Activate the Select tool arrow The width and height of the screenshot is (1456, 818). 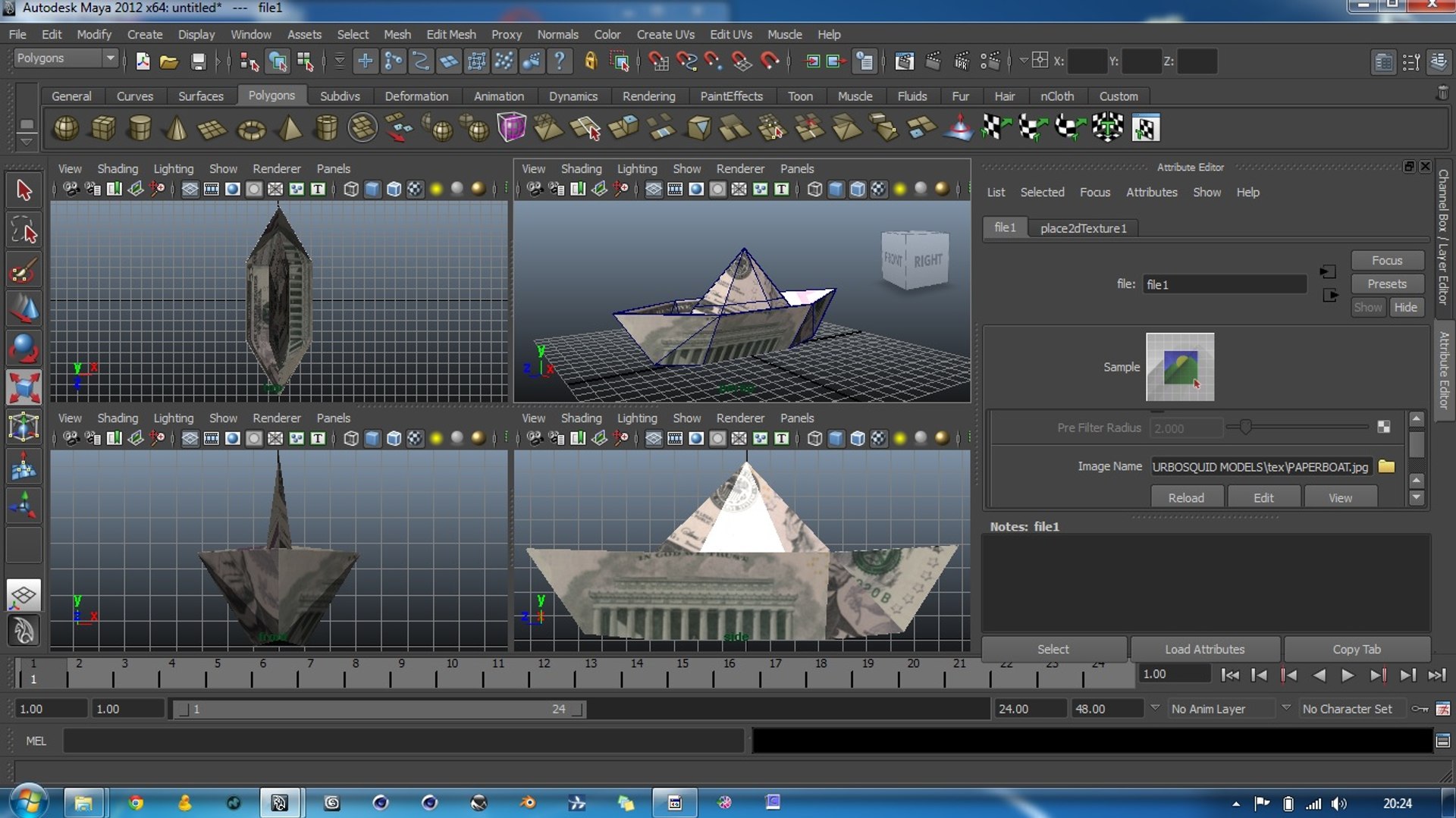[x=24, y=190]
